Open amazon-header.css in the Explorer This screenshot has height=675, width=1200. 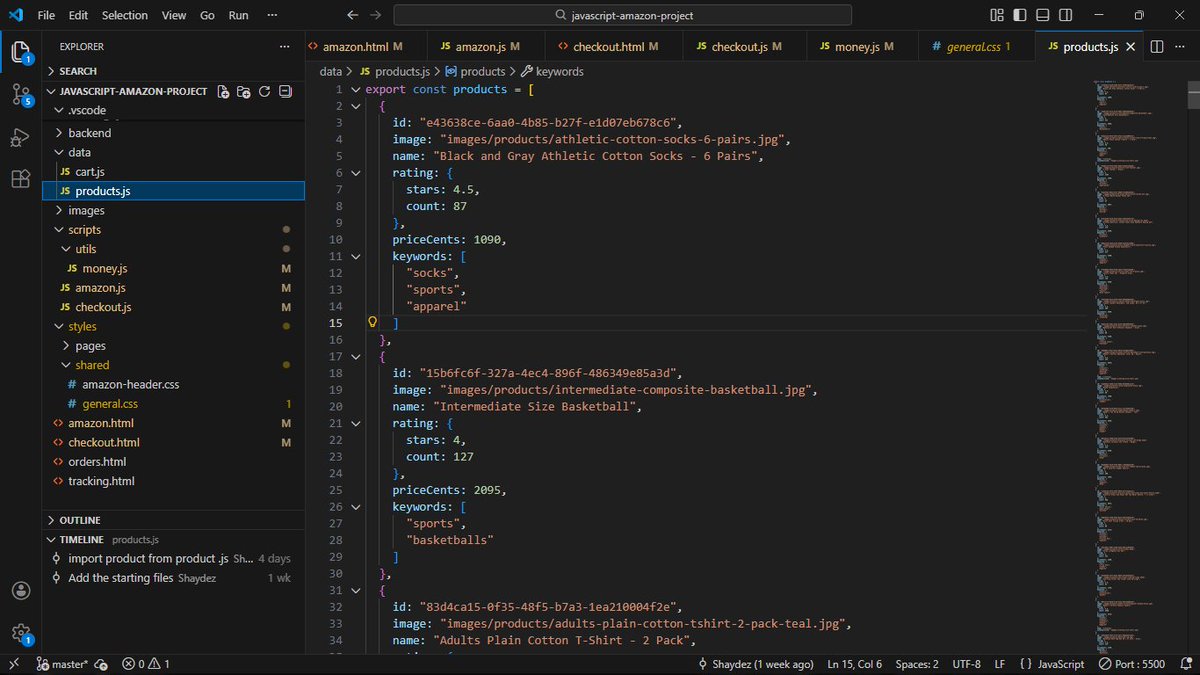[173, 384]
